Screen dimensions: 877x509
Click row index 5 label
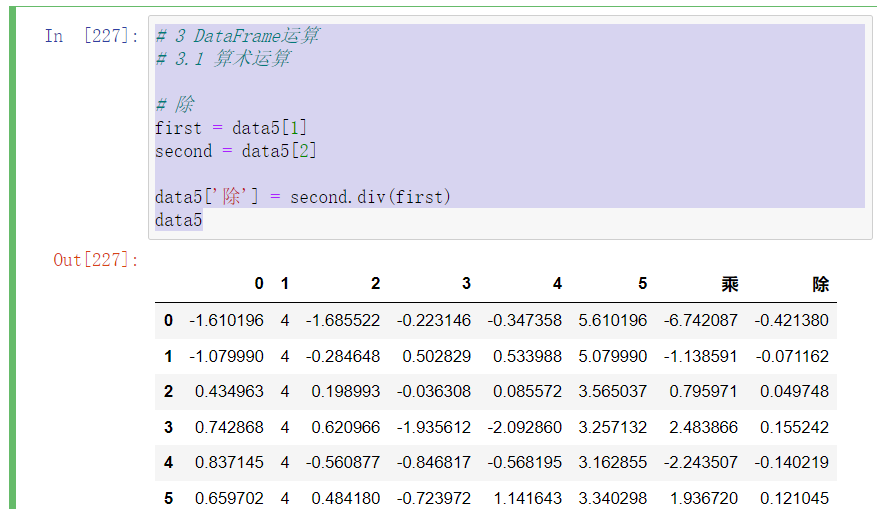[x=168, y=498]
